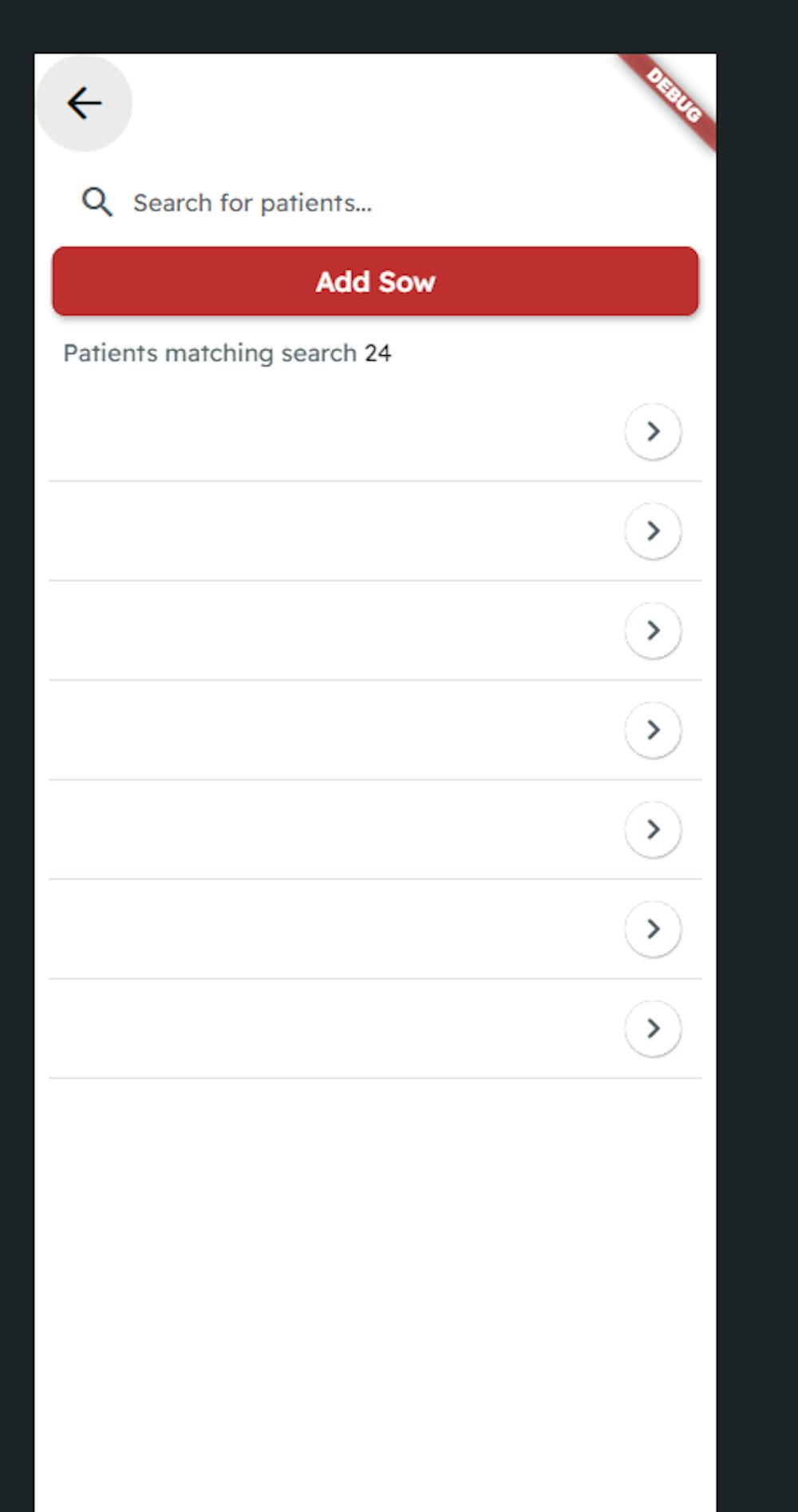Select the sixth blank patient list row
This screenshot has width=798, height=1512.
tap(319, 929)
